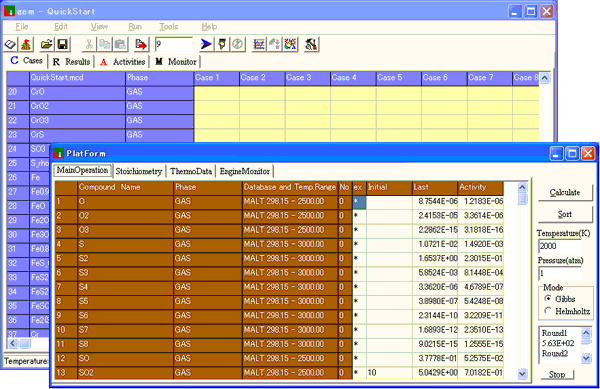This screenshot has height=389, width=600.
Task: Click the hammer tools icon in toolbar
Action: tap(311, 45)
